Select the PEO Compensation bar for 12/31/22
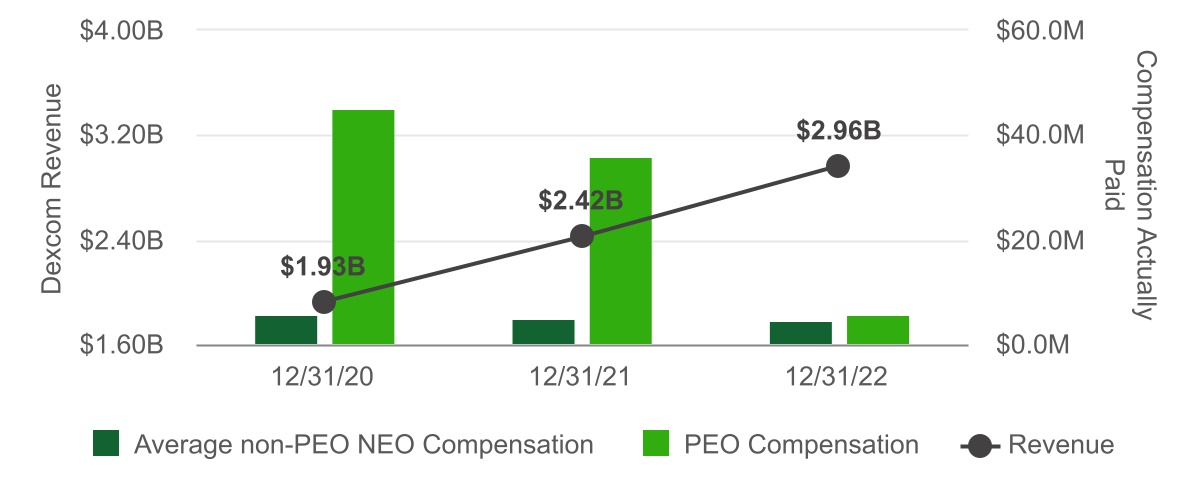Viewport: 1200px width, 500px height. tap(877, 330)
